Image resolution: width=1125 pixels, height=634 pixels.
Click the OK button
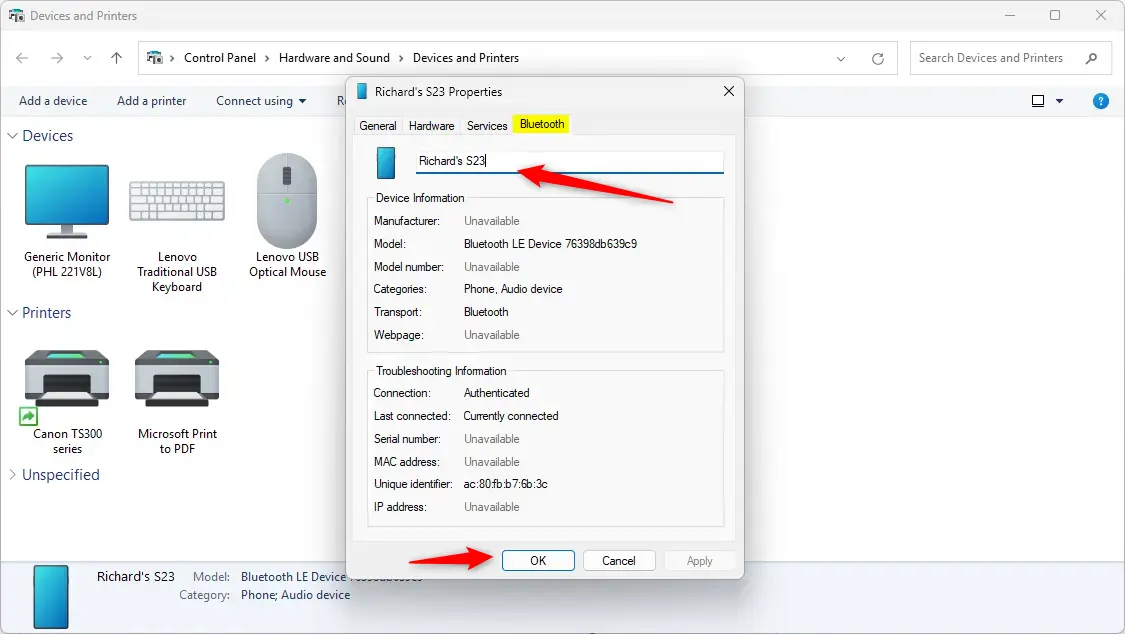[x=538, y=561]
